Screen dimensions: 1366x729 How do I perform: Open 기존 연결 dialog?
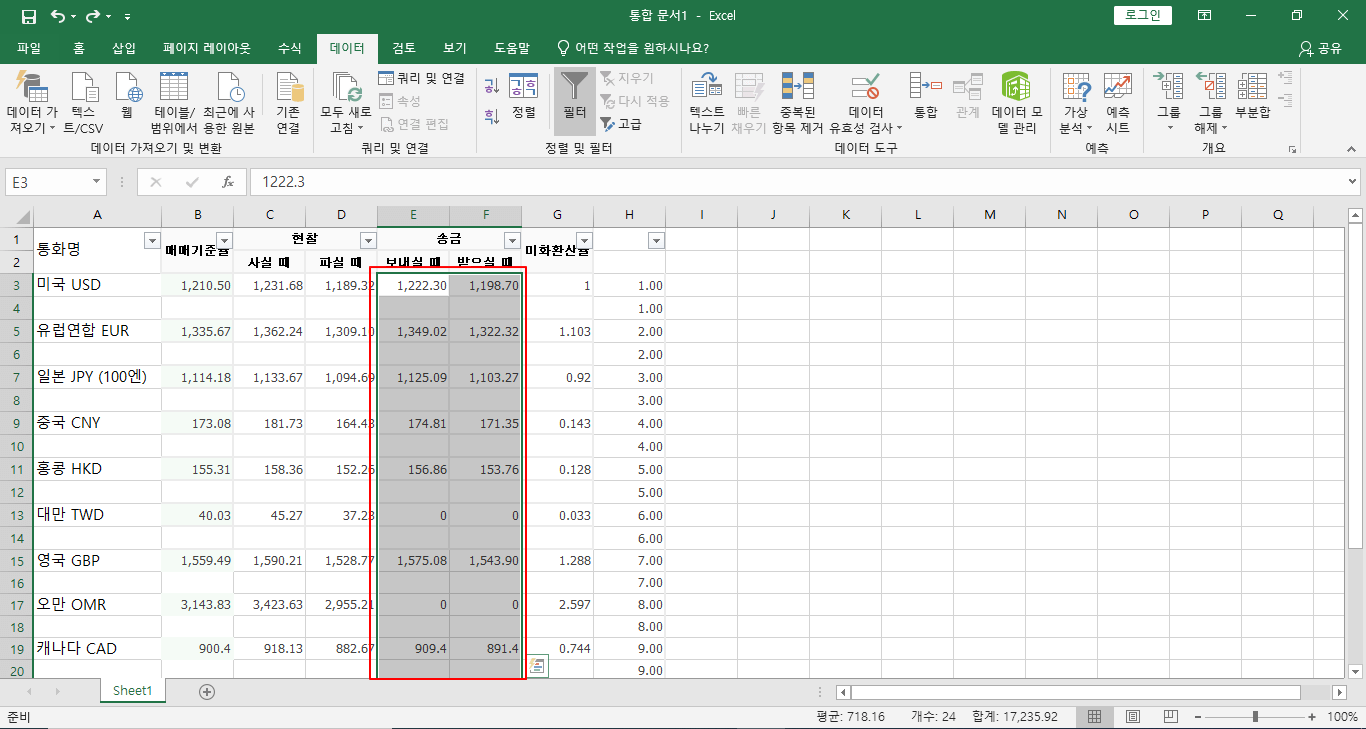(288, 103)
